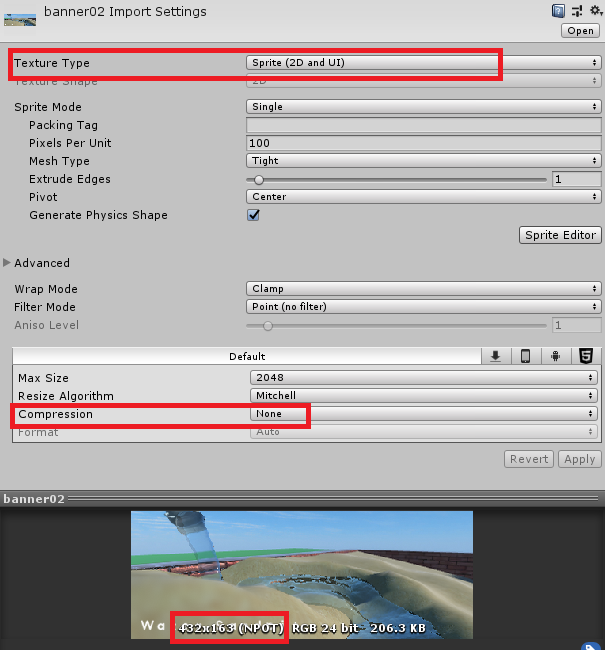This screenshot has width=605, height=650.
Task: Click the '206.3 KB' file size text
Action: pyautogui.click(x=398, y=628)
